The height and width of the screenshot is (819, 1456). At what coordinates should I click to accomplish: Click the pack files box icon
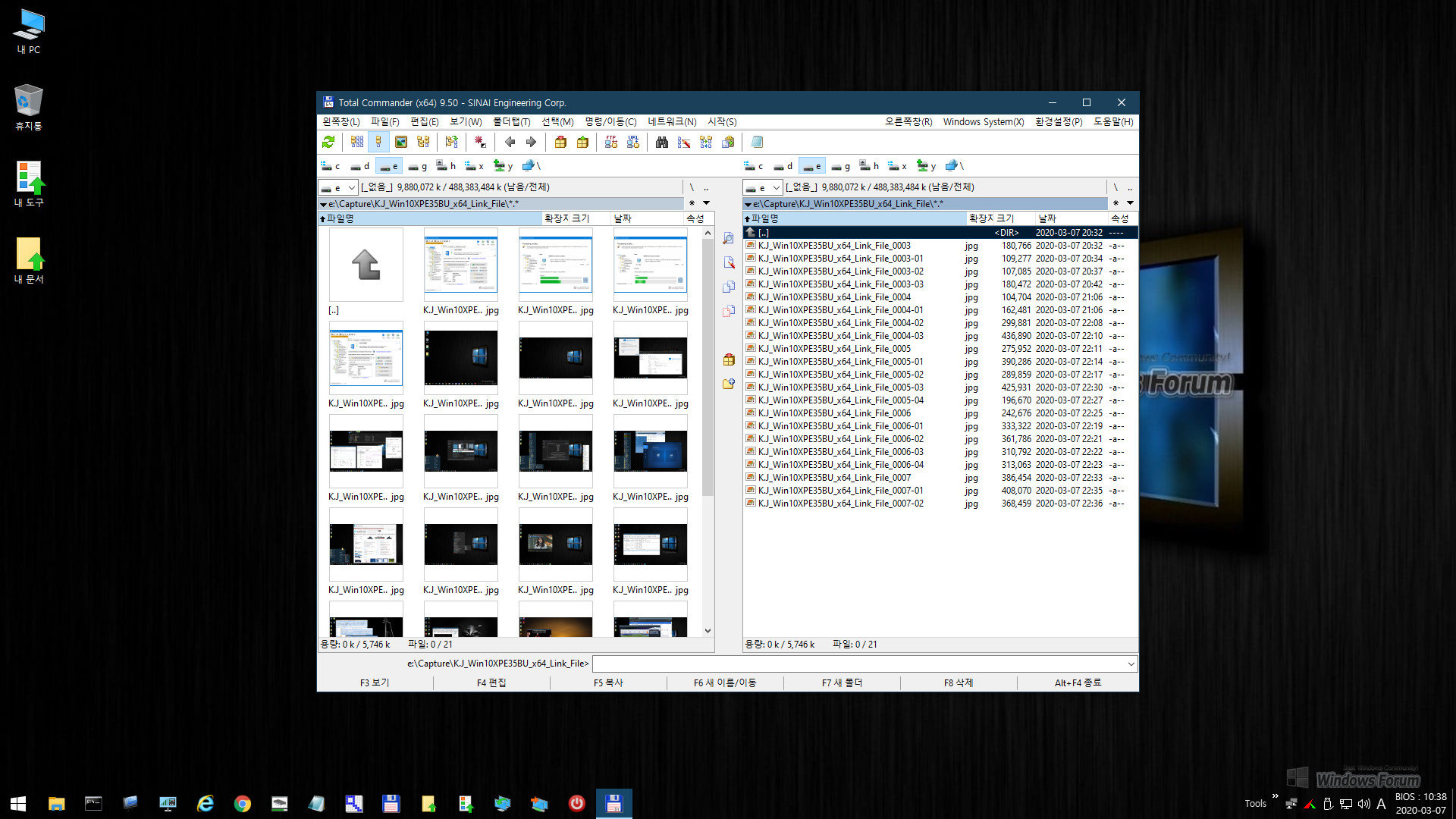click(x=560, y=142)
